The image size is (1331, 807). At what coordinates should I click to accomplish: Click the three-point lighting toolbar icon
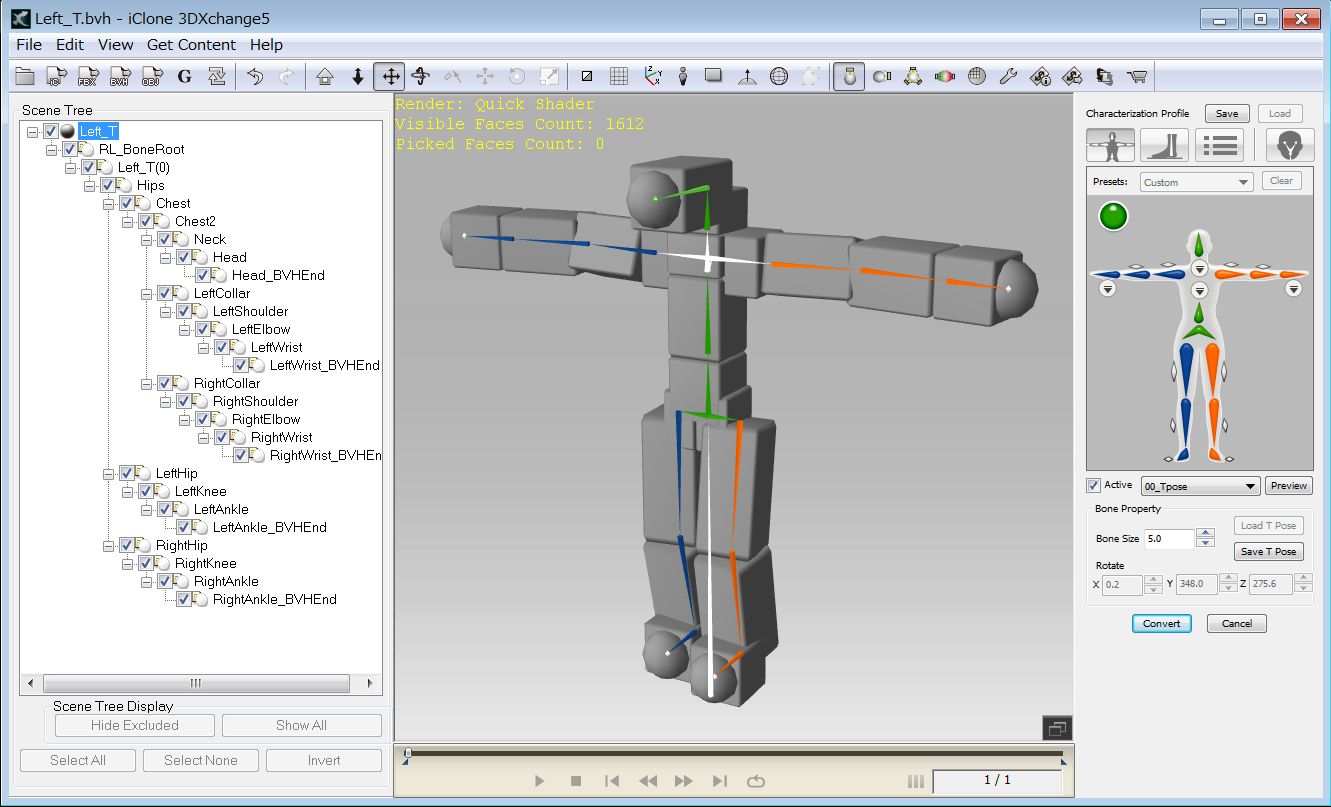click(913, 76)
